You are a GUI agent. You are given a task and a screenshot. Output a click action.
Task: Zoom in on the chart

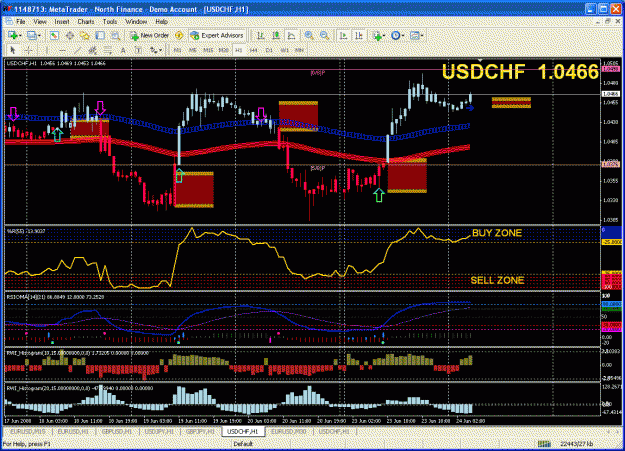click(x=309, y=35)
